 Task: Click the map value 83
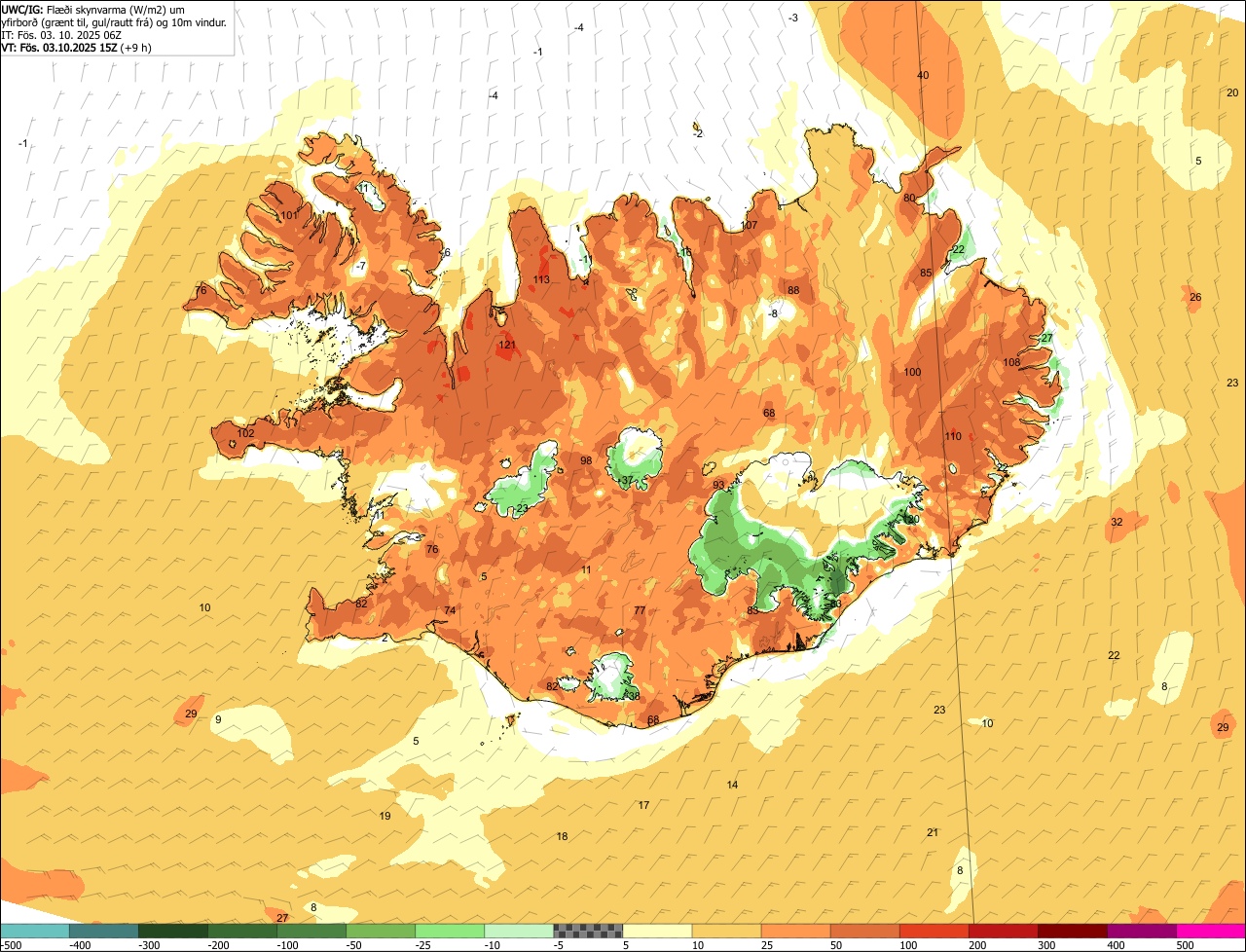point(752,610)
